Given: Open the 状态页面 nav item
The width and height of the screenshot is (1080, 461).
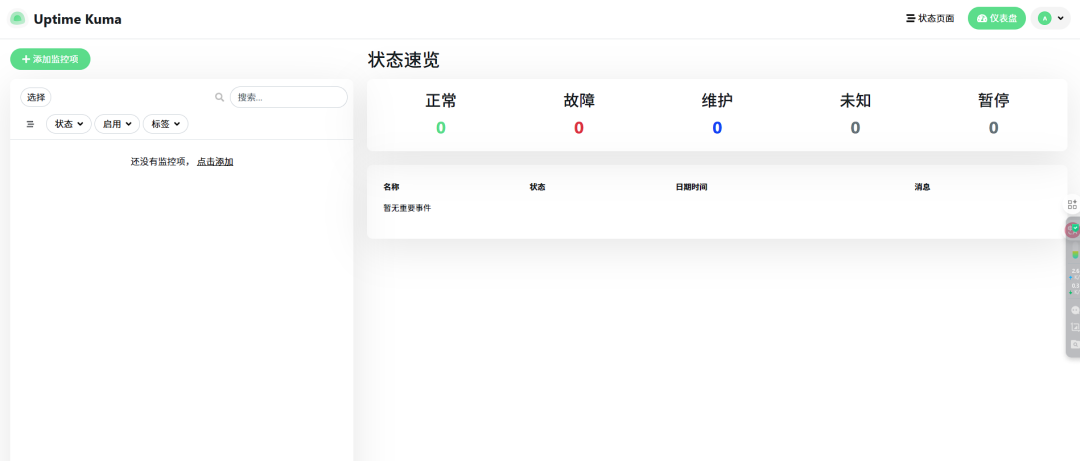Looking at the screenshot, I should (x=930, y=19).
